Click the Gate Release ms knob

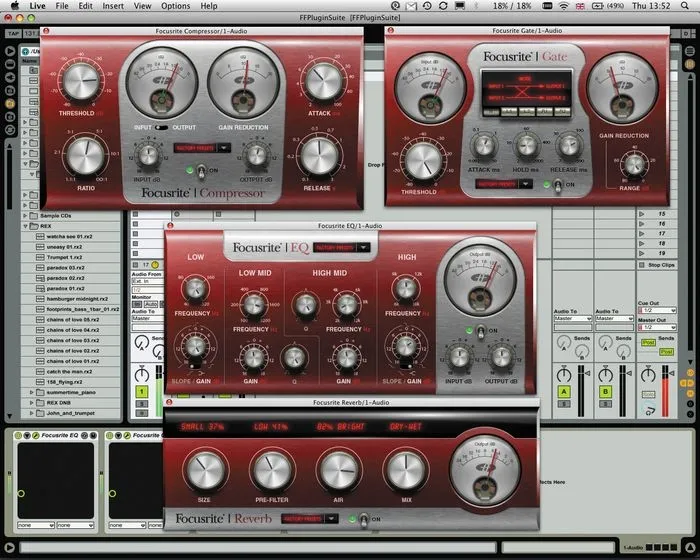[x=569, y=146]
